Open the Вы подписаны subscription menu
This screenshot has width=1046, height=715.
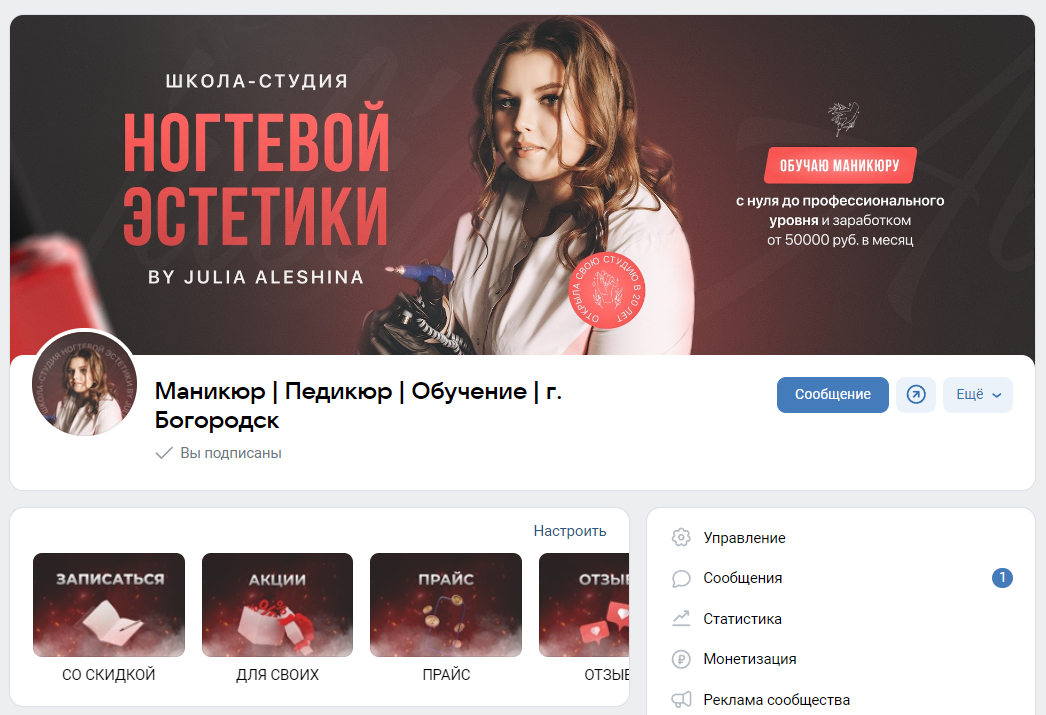[x=219, y=453]
